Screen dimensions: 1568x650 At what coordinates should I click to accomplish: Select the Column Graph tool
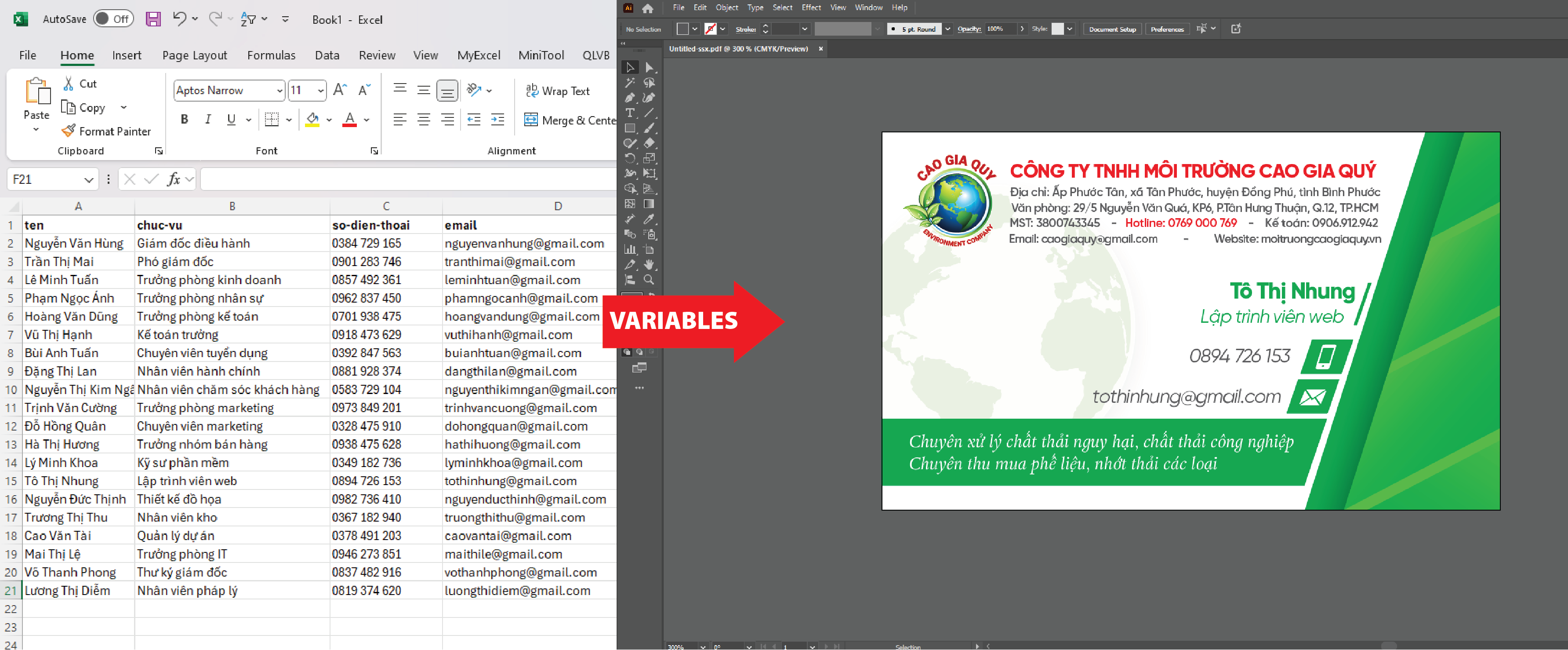[x=630, y=249]
